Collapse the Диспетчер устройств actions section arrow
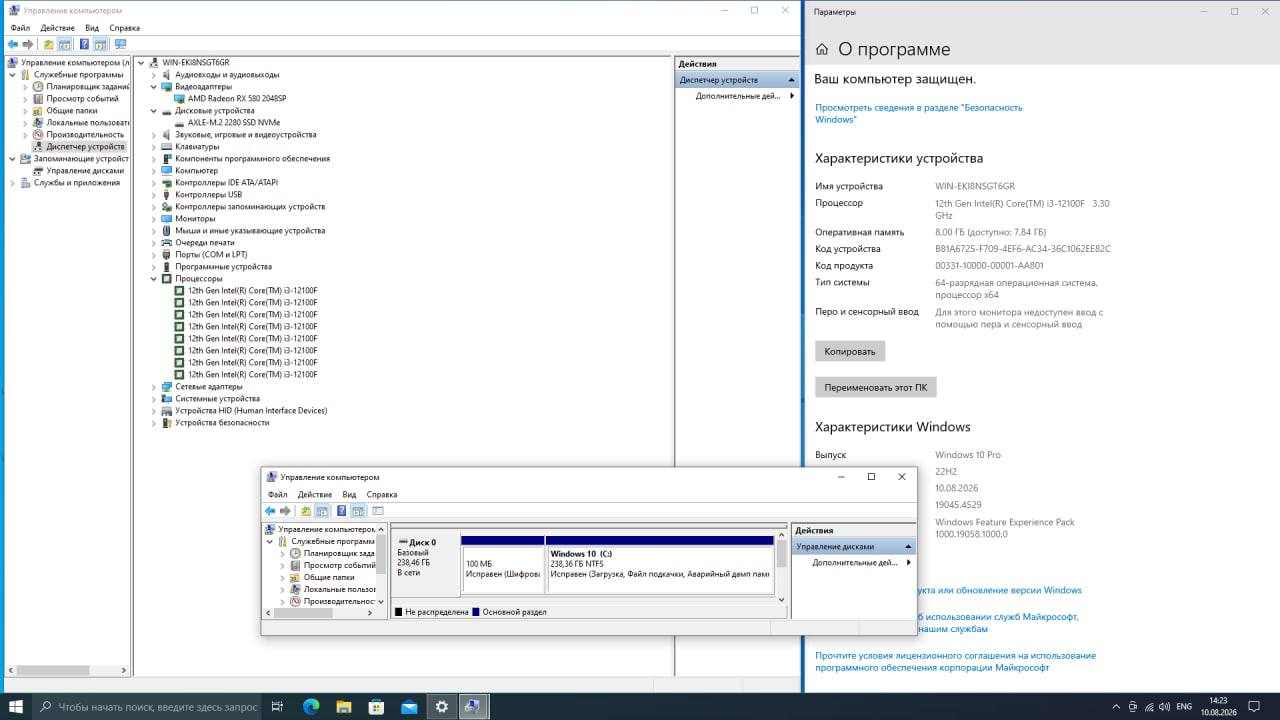Image resolution: width=1280 pixels, height=720 pixels. tap(791, 80)
